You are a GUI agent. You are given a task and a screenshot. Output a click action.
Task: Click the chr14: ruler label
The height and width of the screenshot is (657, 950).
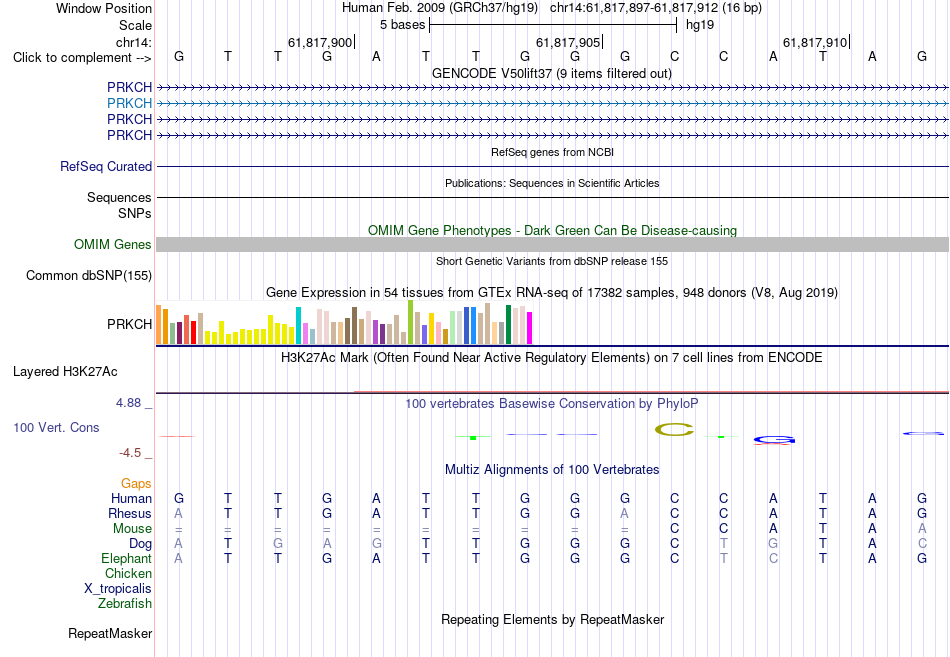tap(133, 42)
